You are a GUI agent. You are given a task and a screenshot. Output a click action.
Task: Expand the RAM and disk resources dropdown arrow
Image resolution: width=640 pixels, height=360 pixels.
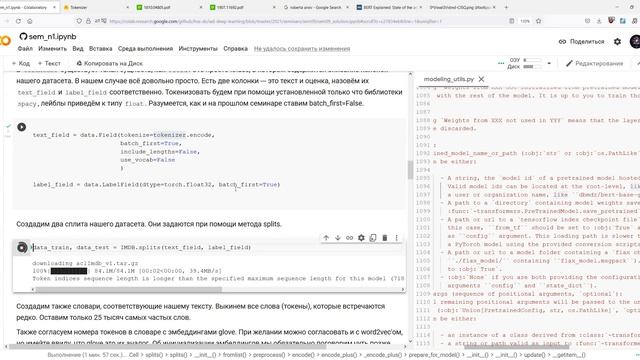pyautogui.click(x=549, y=63)
